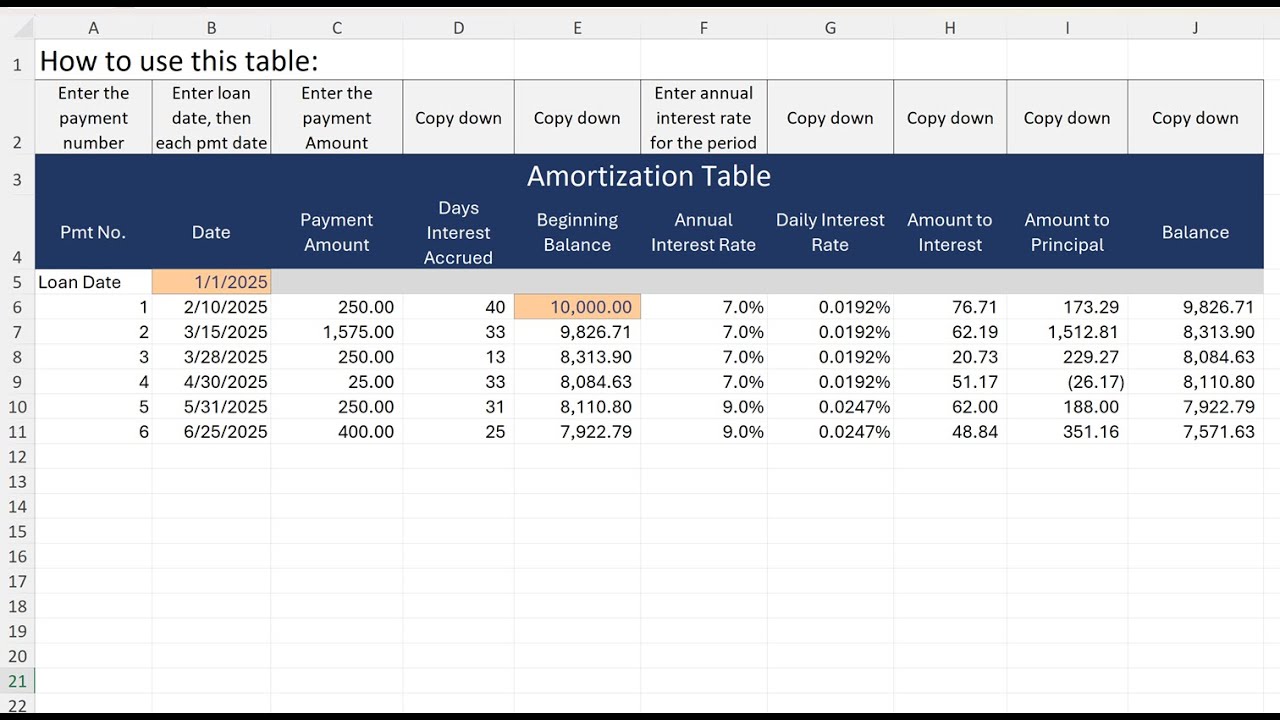The image size is (1280, 720).
Task: Click the date cell 3/15/2025
Action: (211, 332)
